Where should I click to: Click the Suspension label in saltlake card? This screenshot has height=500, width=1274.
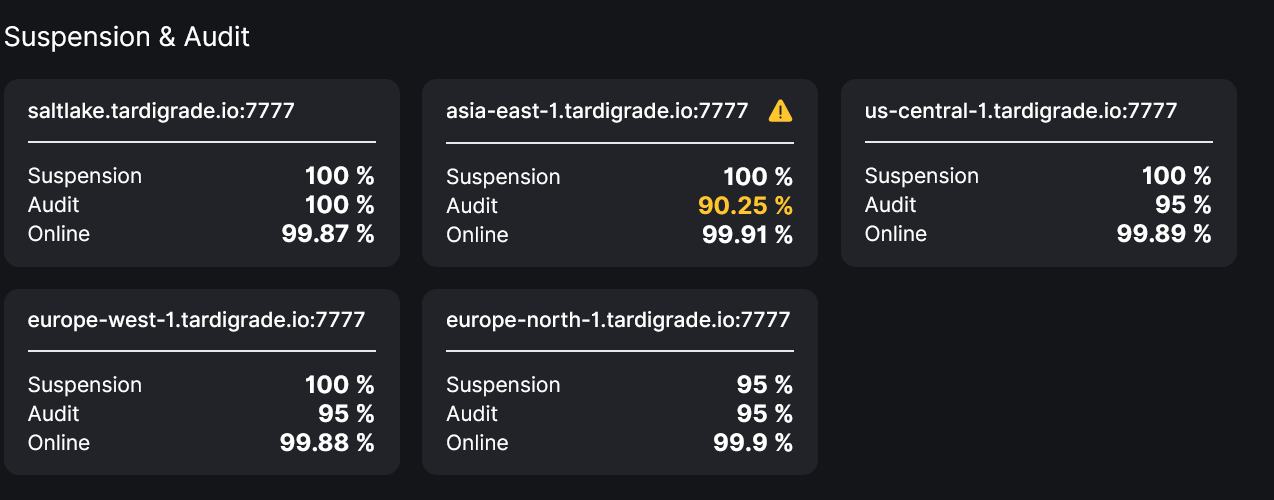[85, 176]
